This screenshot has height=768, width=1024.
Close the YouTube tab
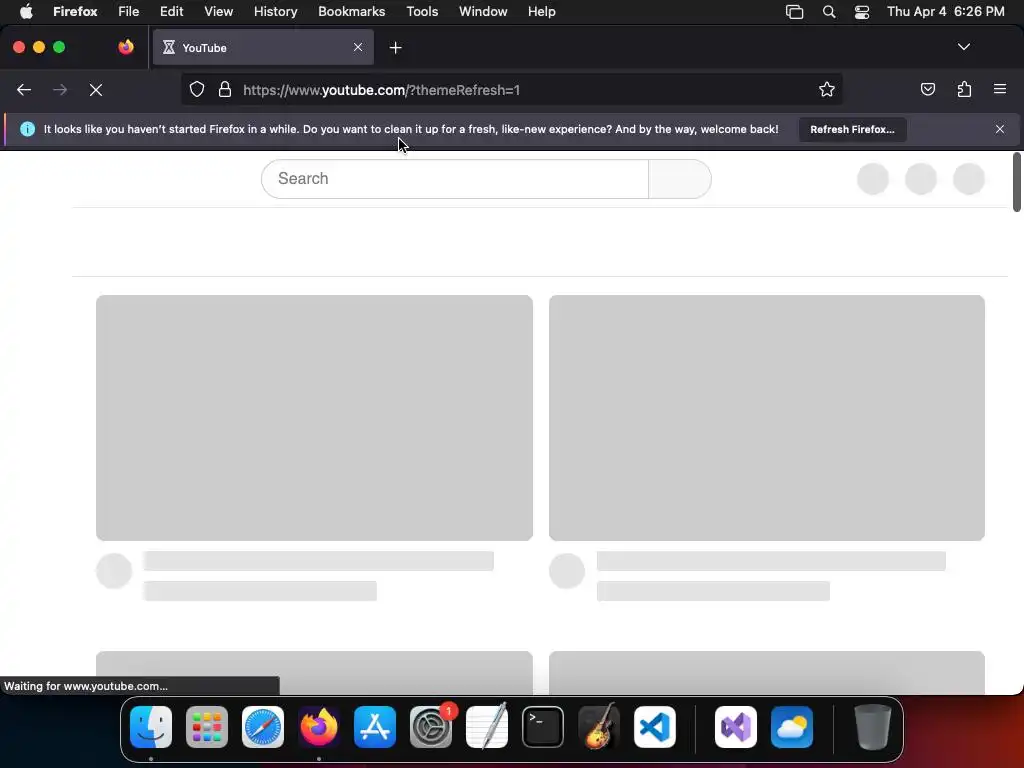coord(358,47)
